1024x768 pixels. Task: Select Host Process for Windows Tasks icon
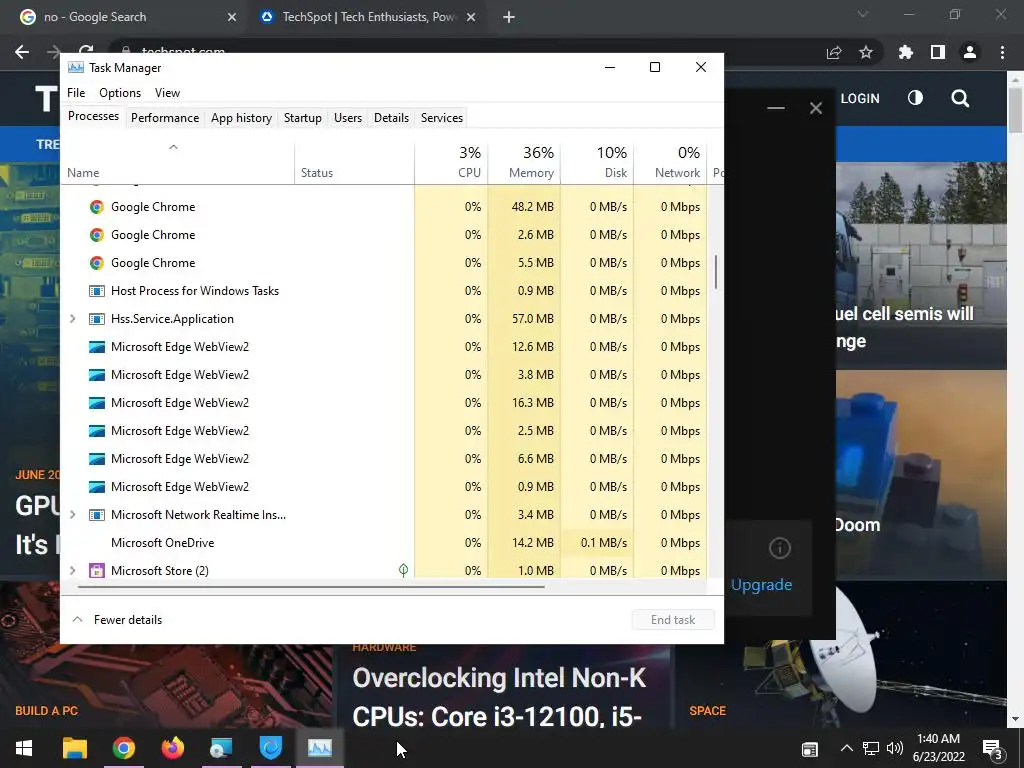point(97,291)
